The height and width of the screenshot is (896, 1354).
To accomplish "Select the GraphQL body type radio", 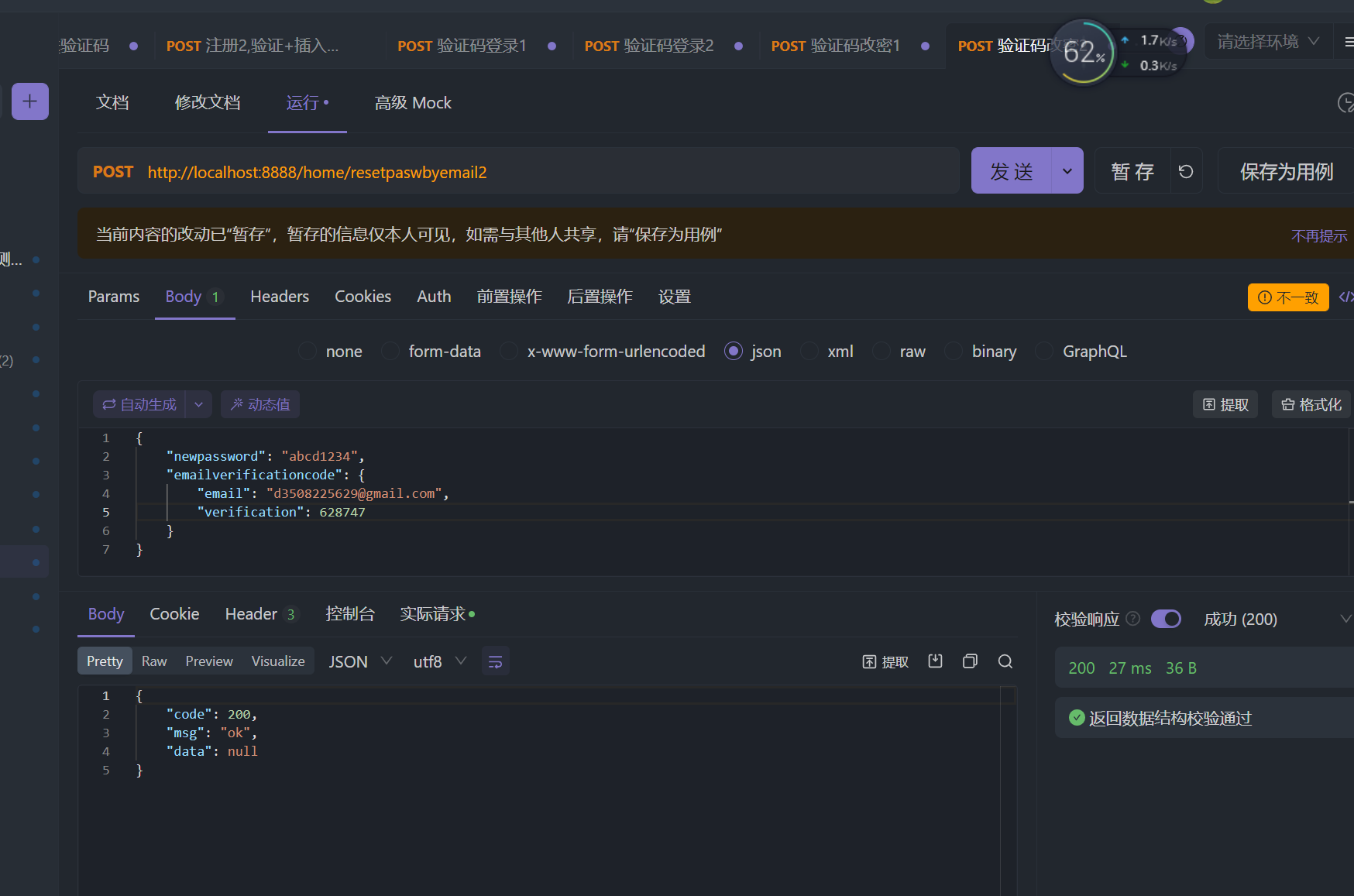I will coord(1044,352).
